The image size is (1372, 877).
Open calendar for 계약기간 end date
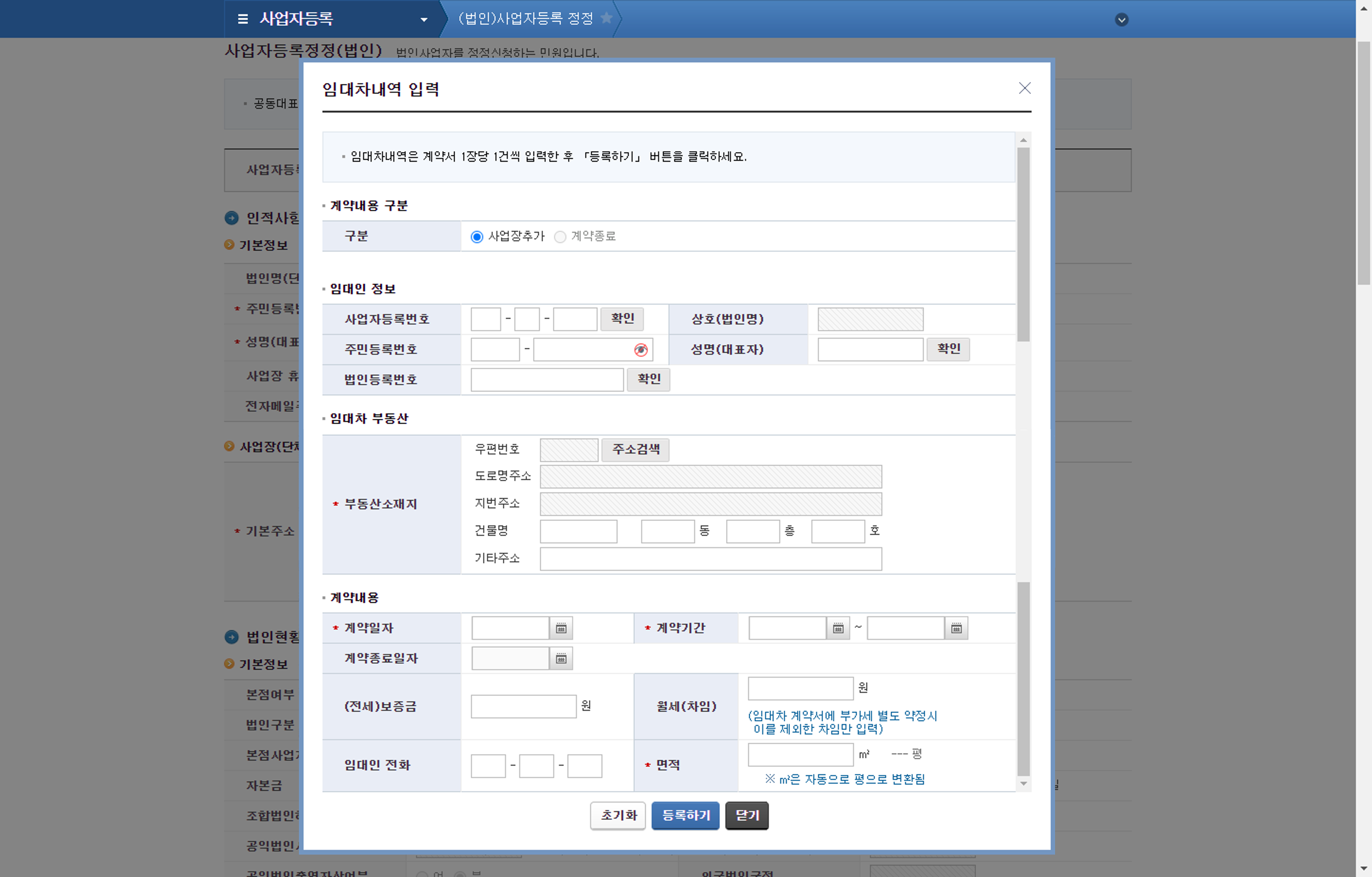[956, 628]
